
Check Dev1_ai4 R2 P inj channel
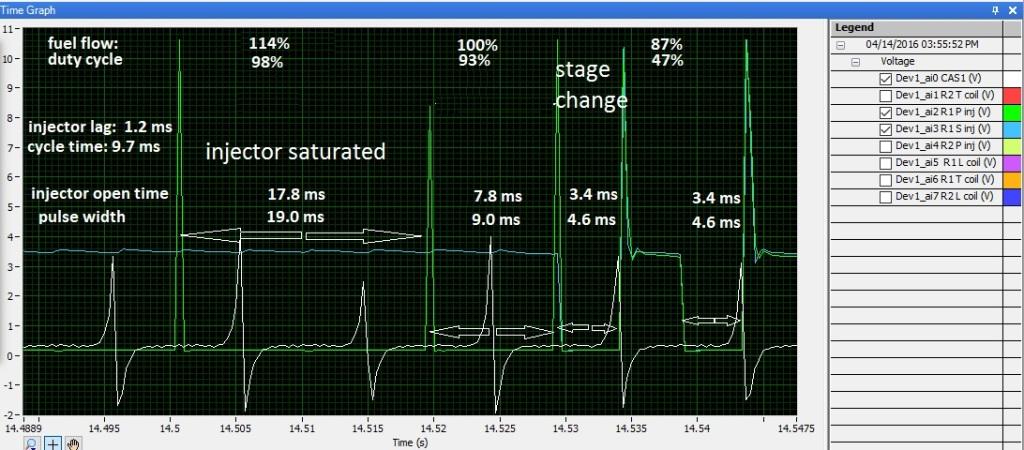(884, 145)
